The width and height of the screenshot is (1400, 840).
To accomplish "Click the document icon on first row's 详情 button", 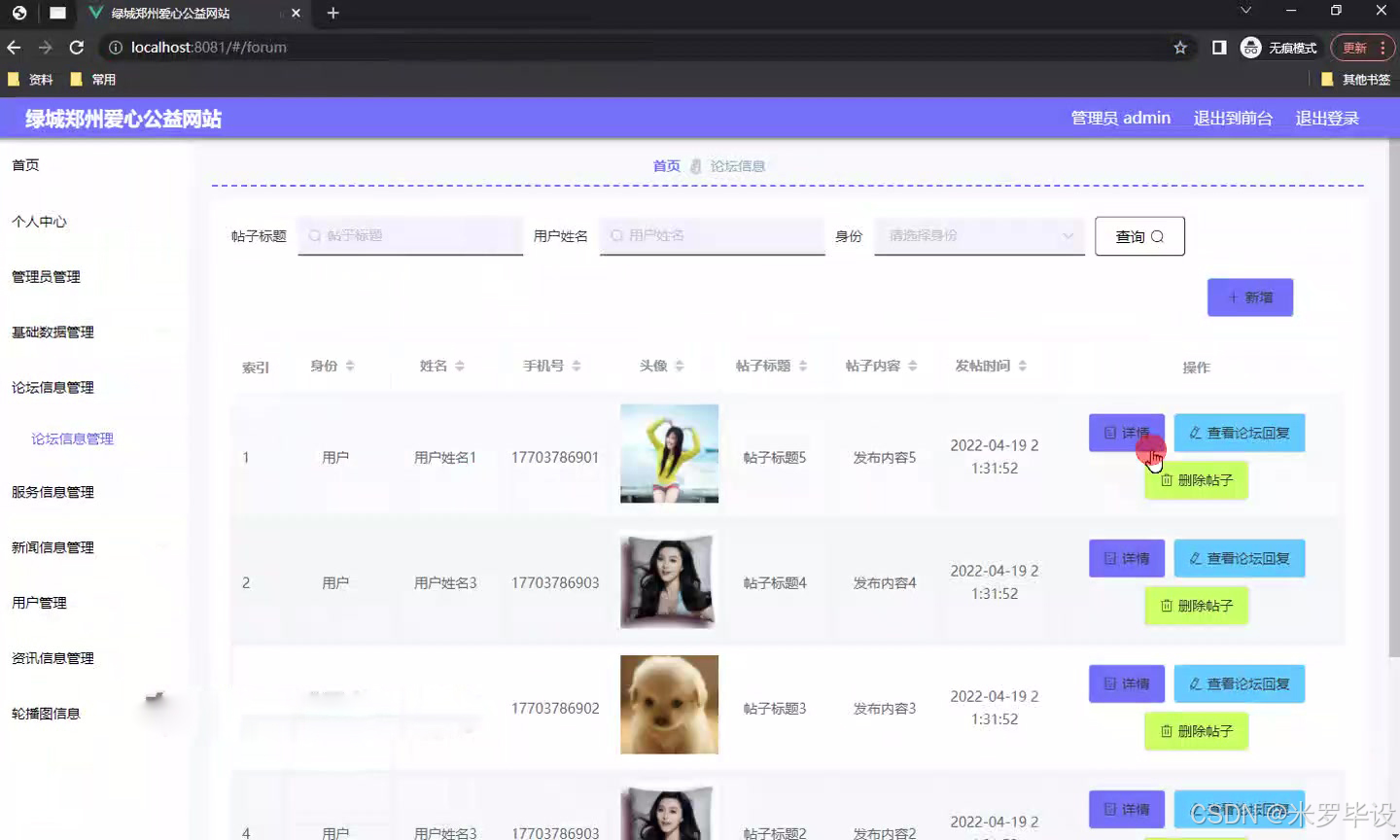I will [1111, 433].
